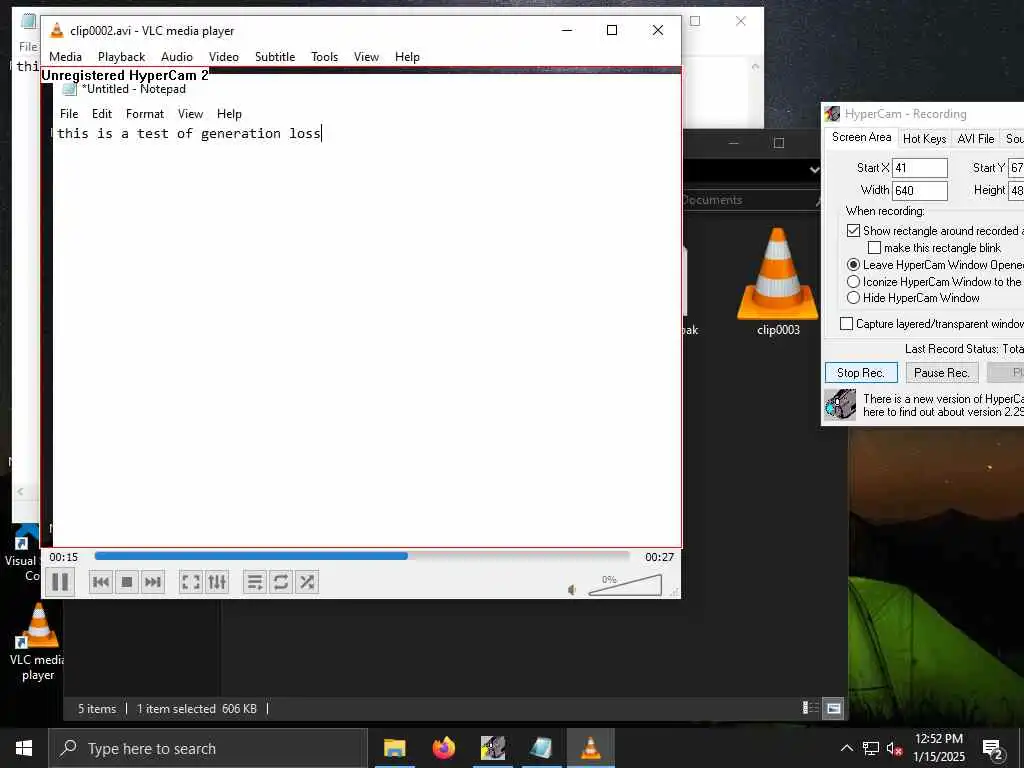Click the new HyperCam version notice link

click(943, 405)
